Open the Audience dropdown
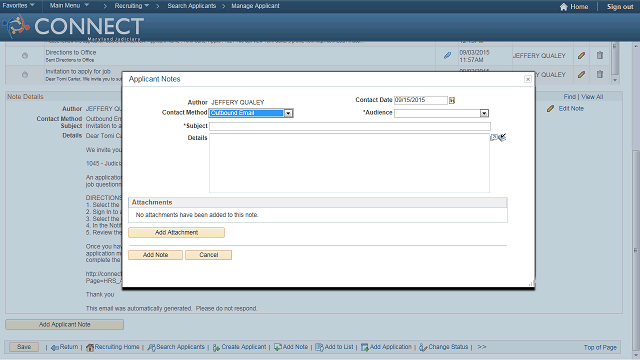 tap(484, 113)
